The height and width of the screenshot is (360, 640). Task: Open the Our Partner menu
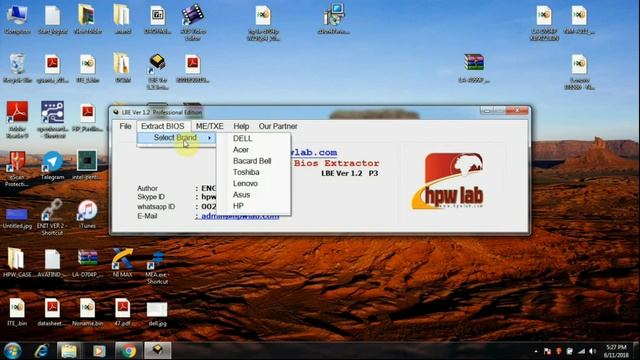278,126
